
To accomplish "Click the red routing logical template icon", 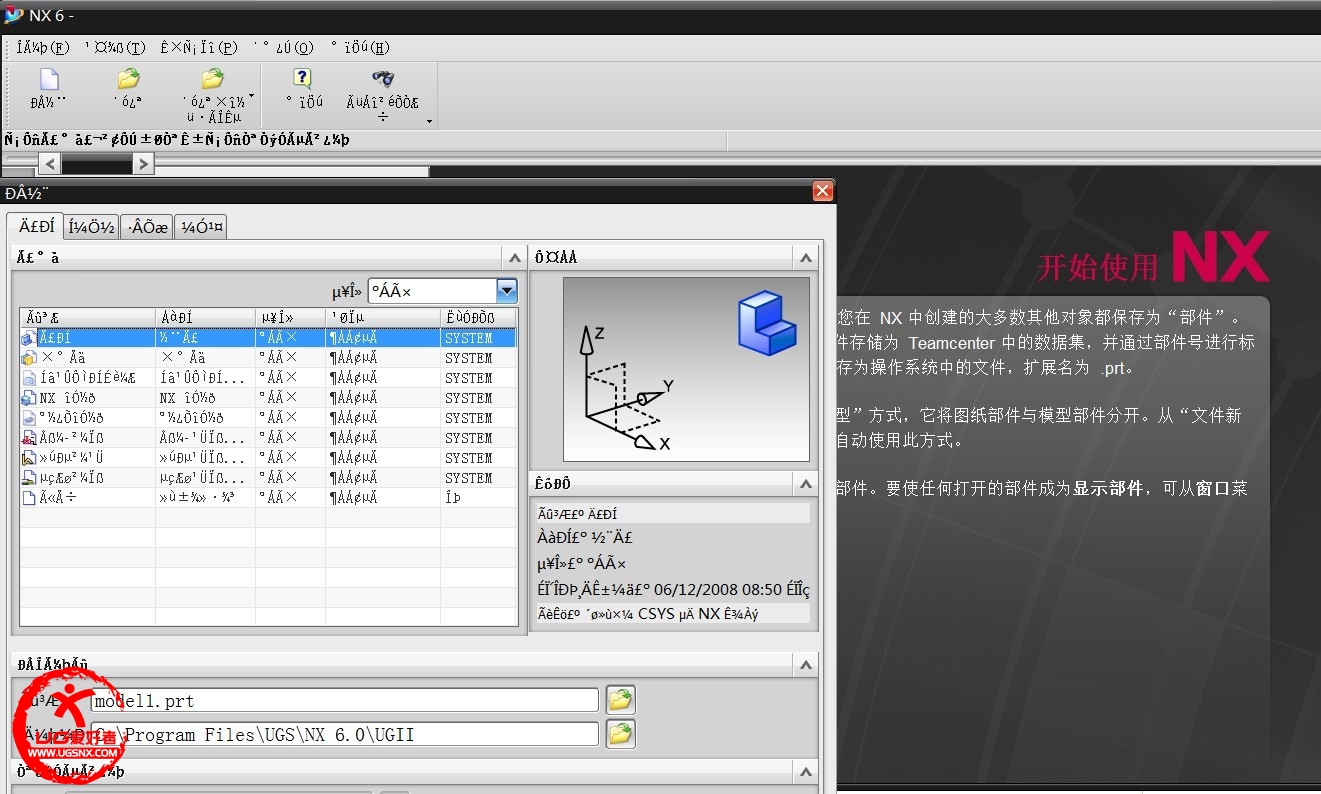I will tap(28, 438).
